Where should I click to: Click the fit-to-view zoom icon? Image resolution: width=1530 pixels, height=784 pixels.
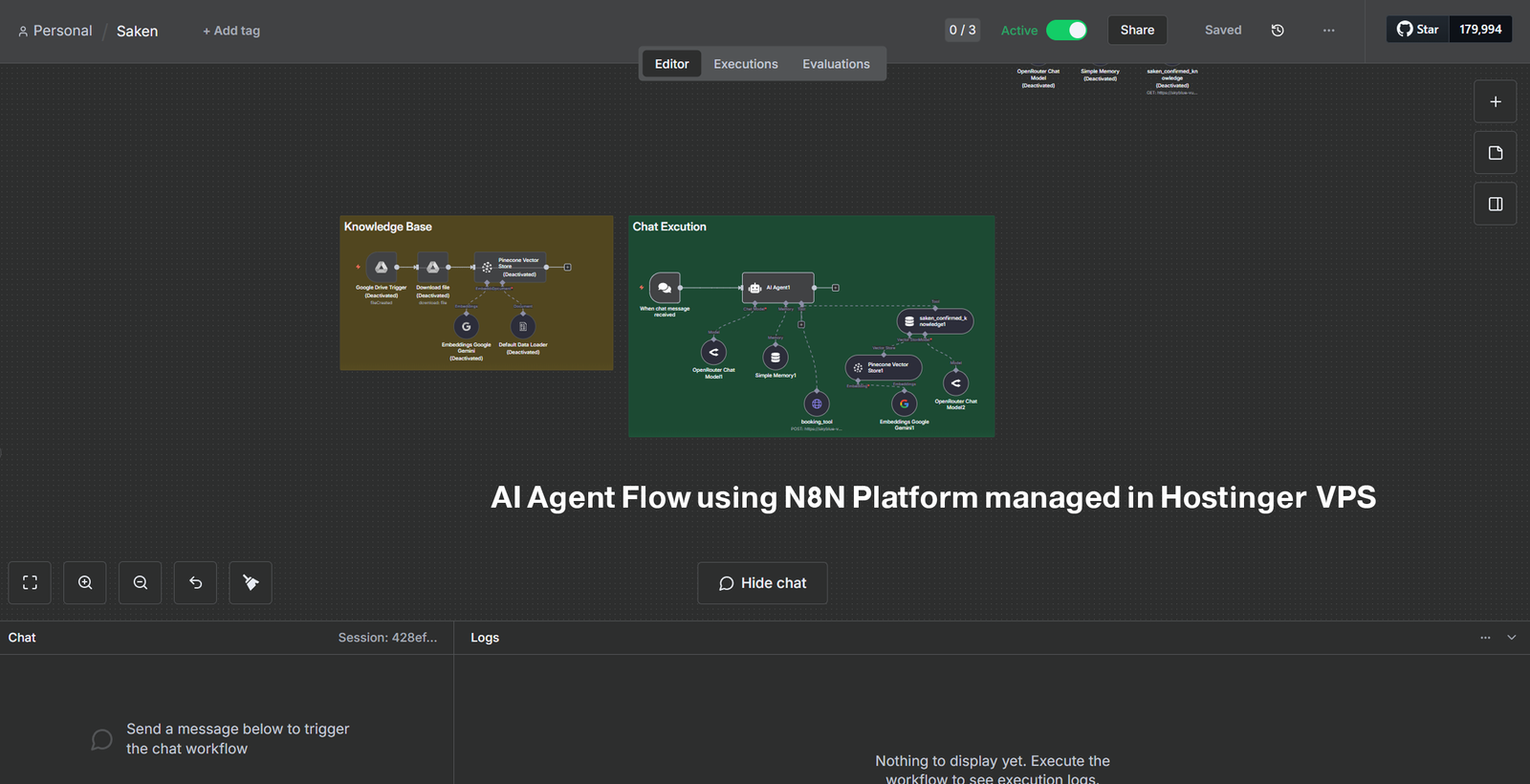[30, 583]
